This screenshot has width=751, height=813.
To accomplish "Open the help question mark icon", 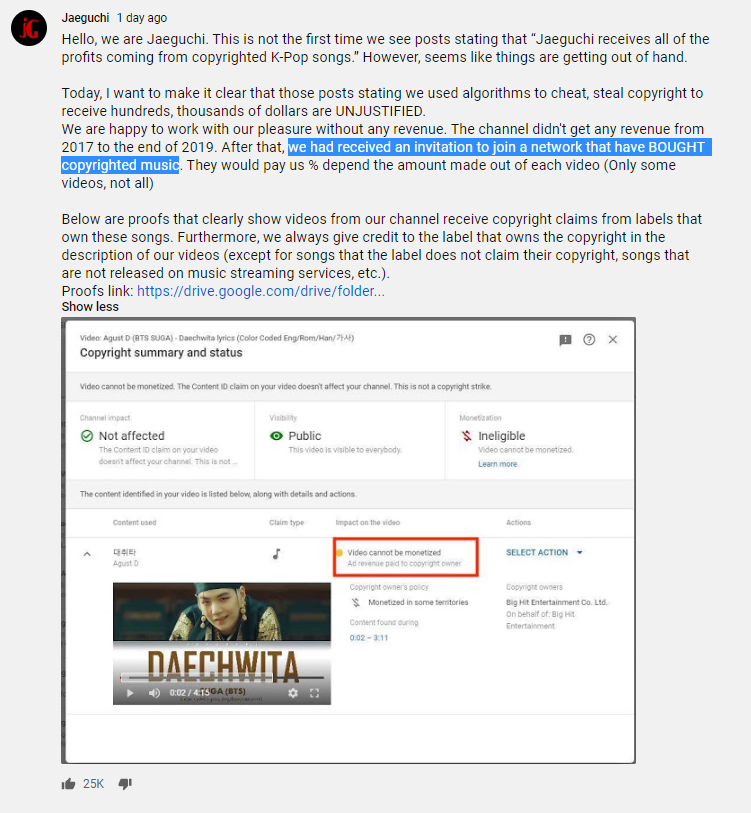I will pyautogui.click(x=589, y=340).
